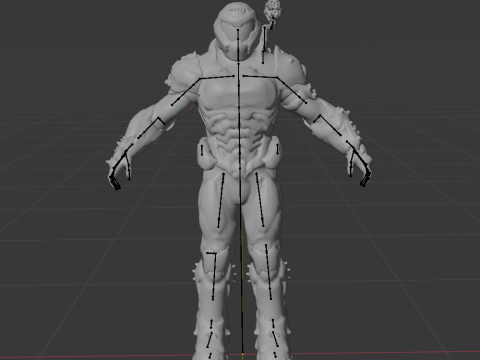Select the upper arm bone on screen-right arm
This screenshot has height=360, width=480.
(292, 90)
